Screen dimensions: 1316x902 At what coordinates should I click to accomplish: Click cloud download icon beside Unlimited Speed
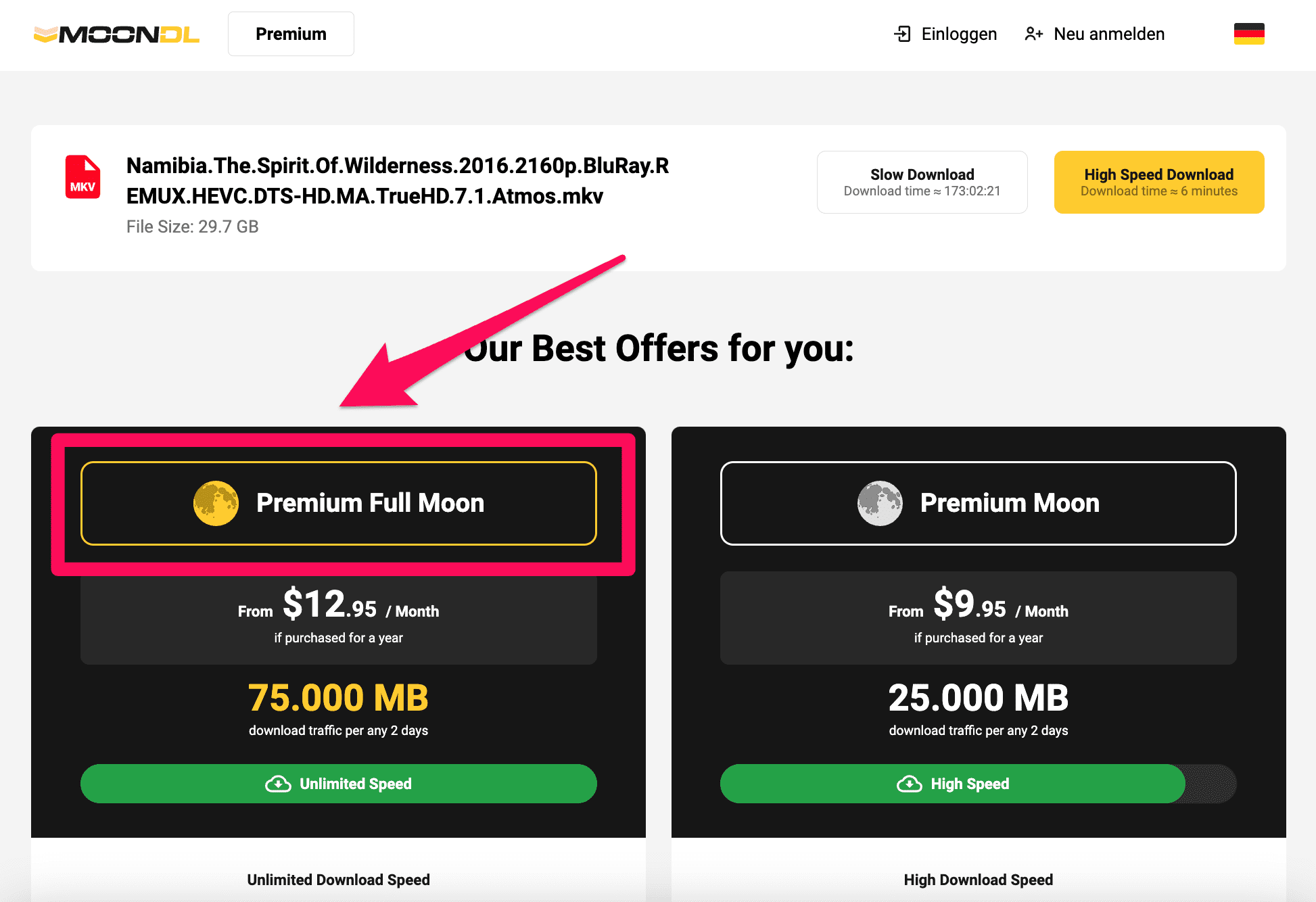pyautogui.click(x=278, y=784)
